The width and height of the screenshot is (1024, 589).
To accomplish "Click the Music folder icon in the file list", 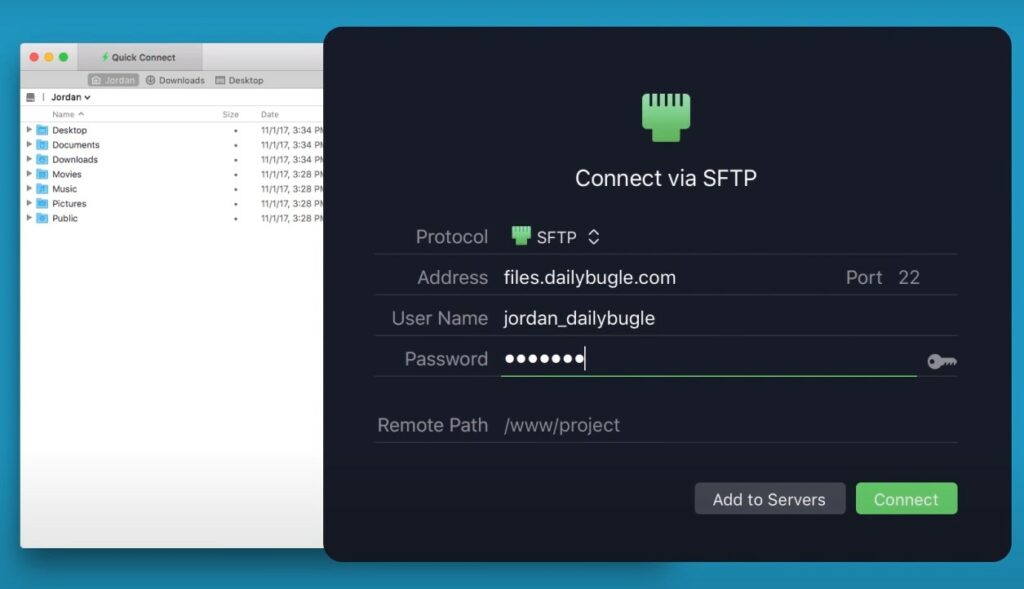I will click(x=43, y=189).
